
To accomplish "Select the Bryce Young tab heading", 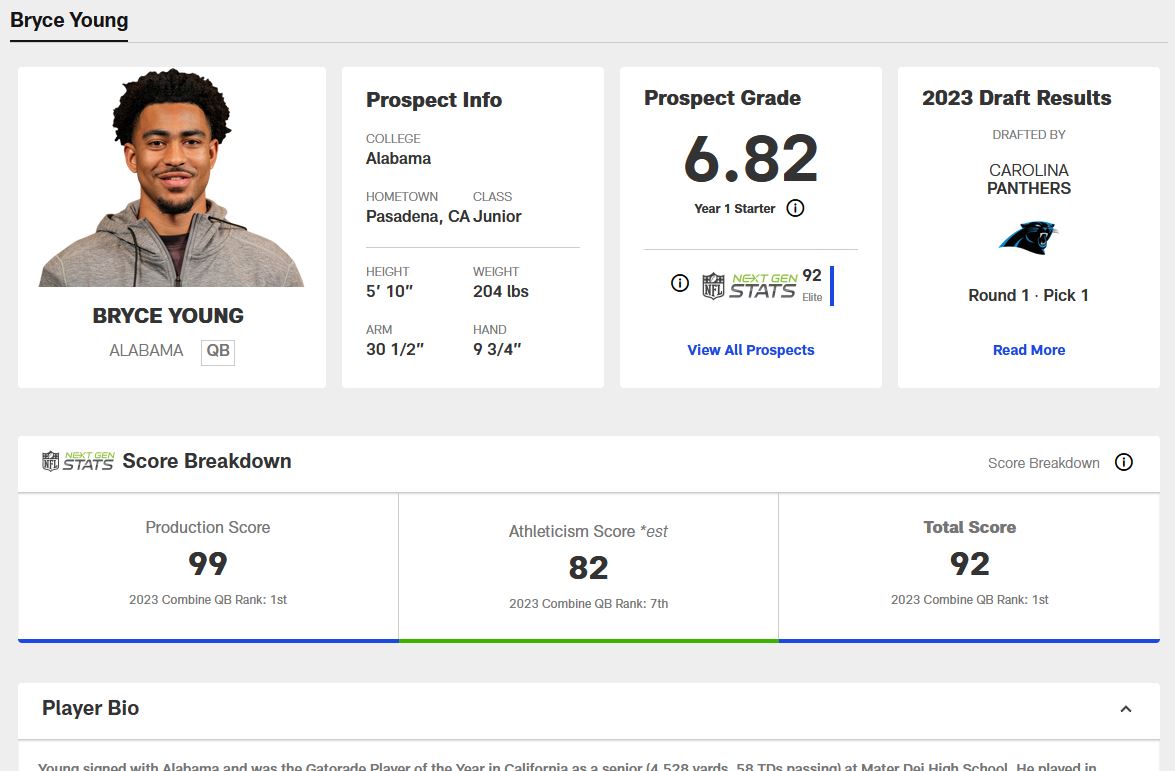I will click(x=69, y=20).
